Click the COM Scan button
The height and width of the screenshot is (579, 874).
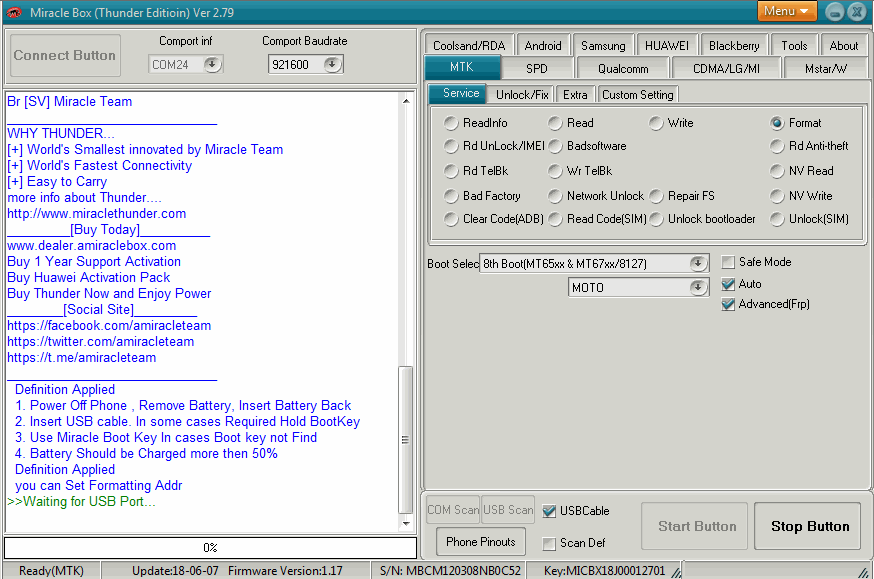click(x=453, y=510)
